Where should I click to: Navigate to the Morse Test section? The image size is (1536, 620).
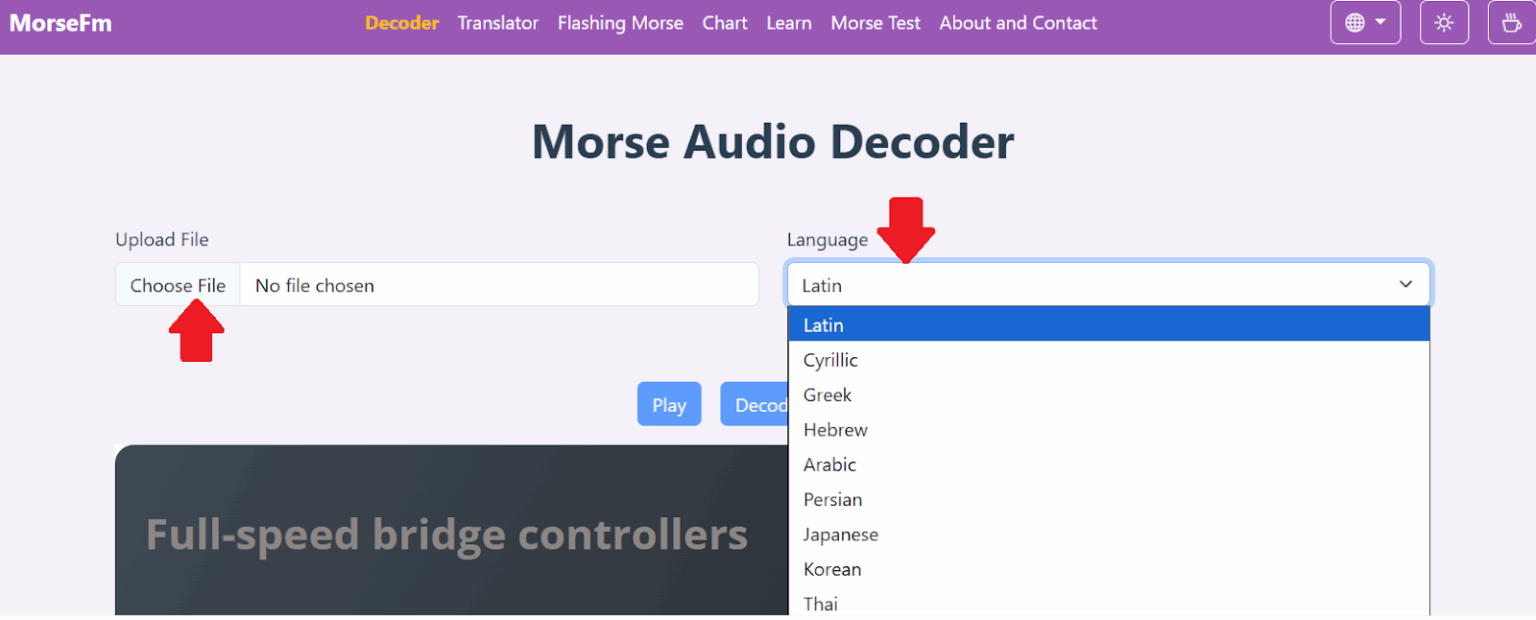point(875,22)
